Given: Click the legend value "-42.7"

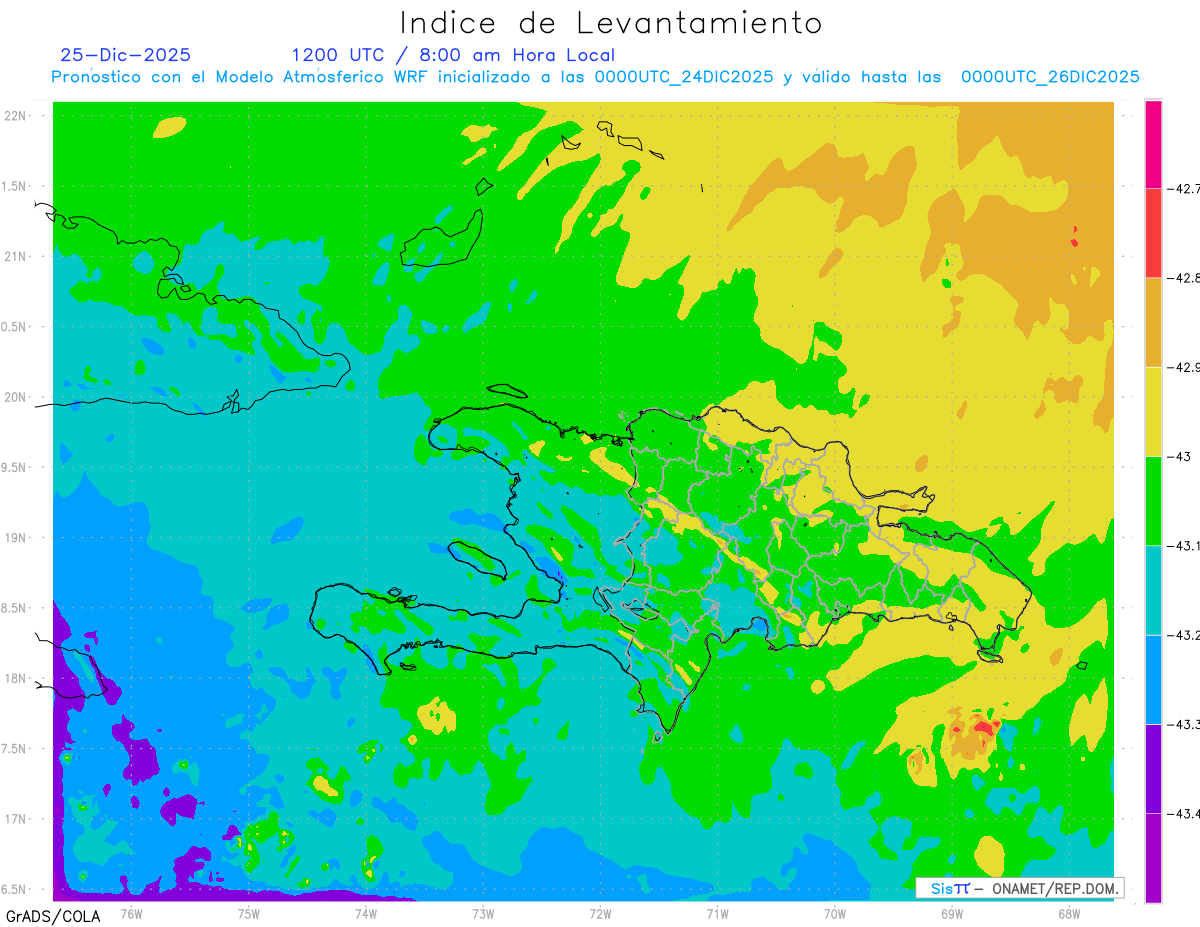Looking at the screenshot, I should point(1184,188).
